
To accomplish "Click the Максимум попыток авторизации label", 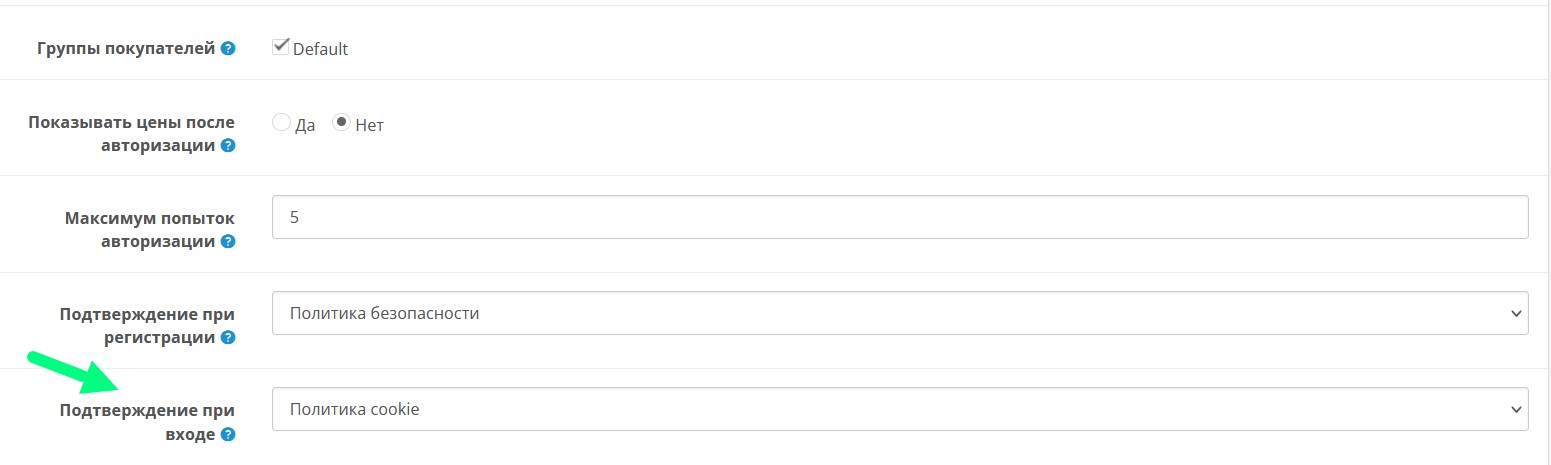I will 149,229.
